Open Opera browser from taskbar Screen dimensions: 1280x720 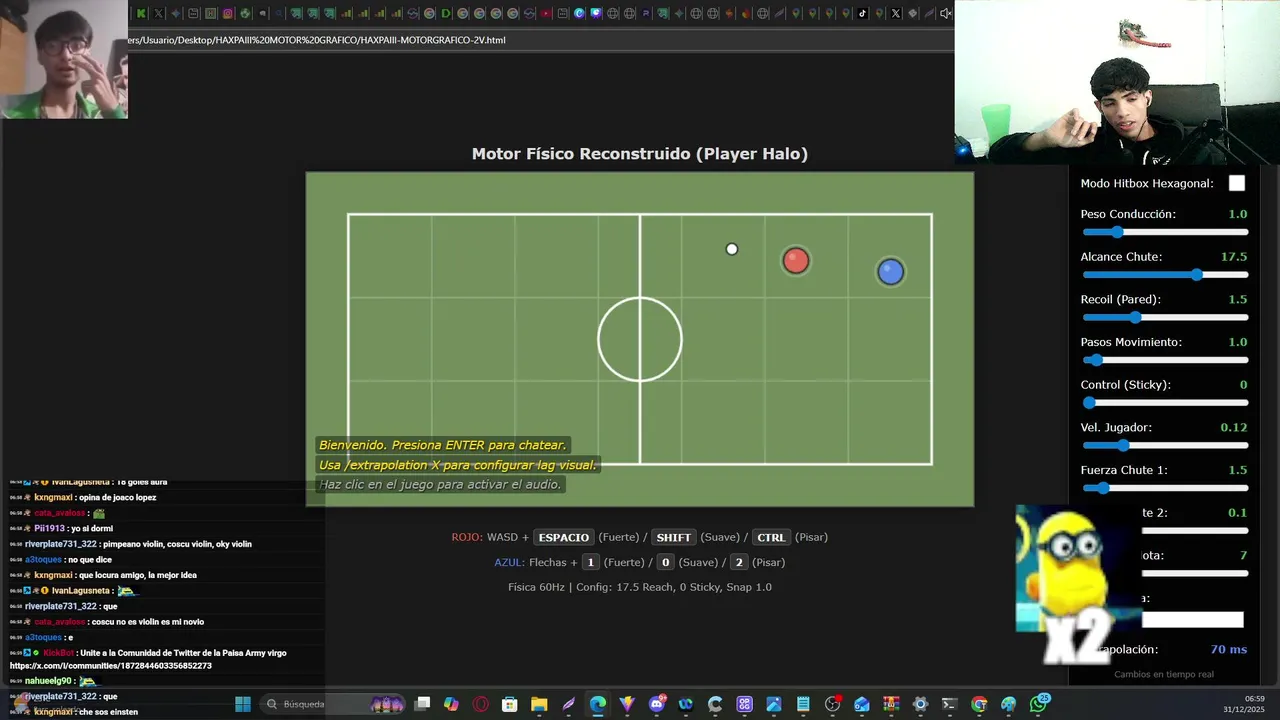pyautogui.click(x=481, y=704)
